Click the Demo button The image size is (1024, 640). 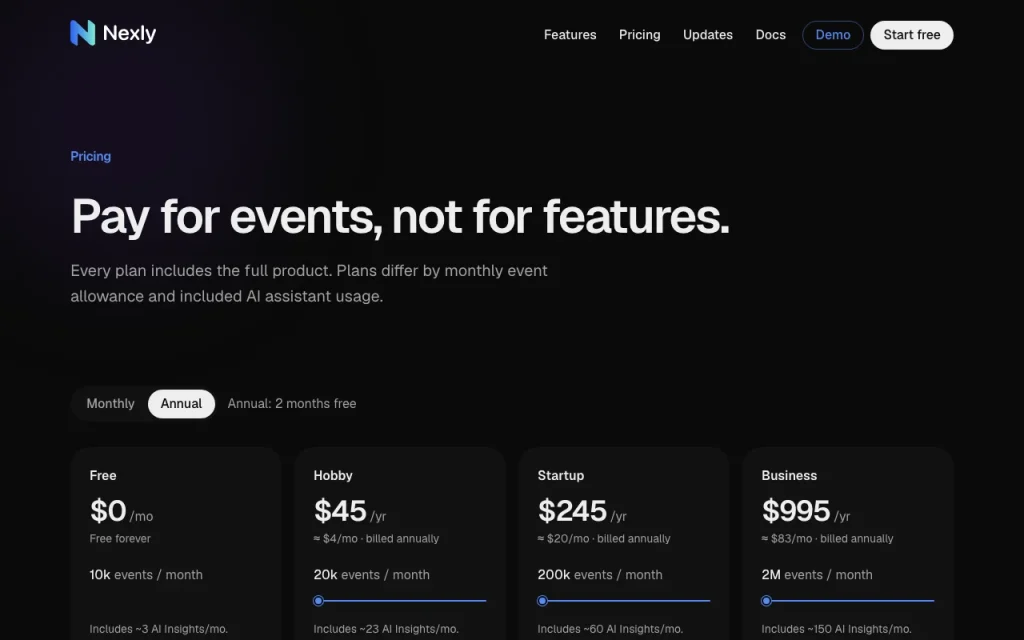pos(833,35)
